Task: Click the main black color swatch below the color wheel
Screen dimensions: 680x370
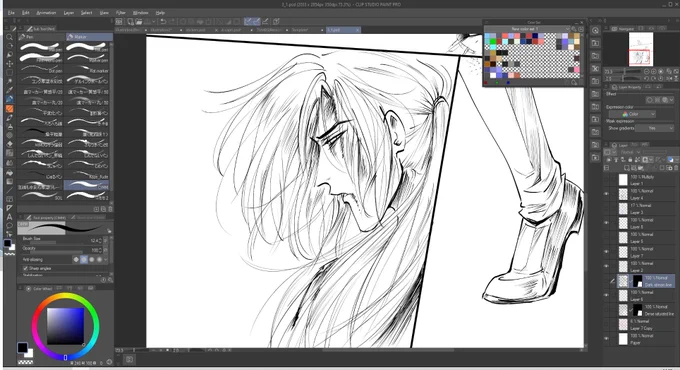Action: click(22, 347)
